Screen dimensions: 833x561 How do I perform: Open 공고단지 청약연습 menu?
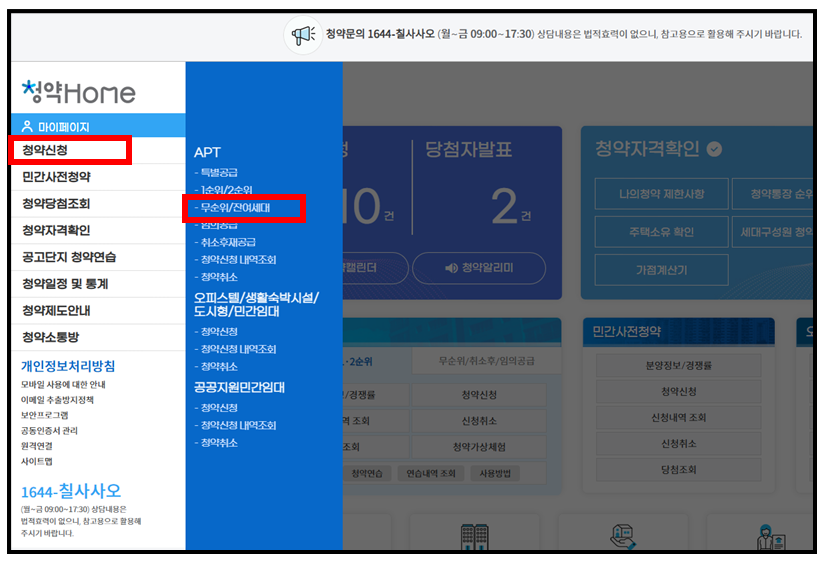click(98, 257)
